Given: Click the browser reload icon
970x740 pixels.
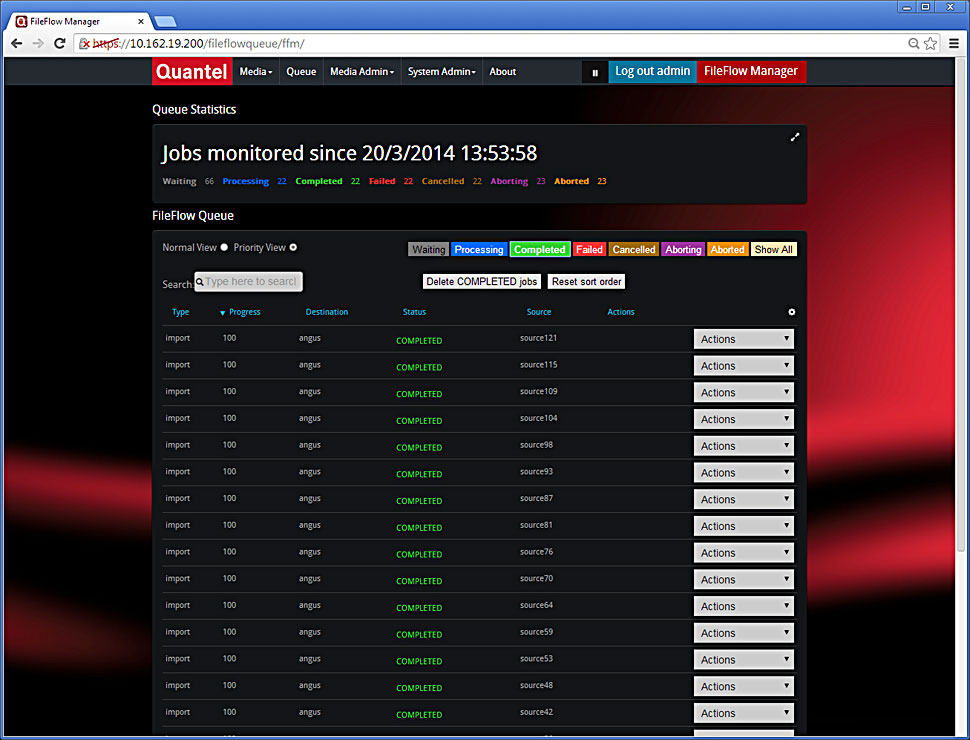Looking at the screenshot, I should [60, 43].
